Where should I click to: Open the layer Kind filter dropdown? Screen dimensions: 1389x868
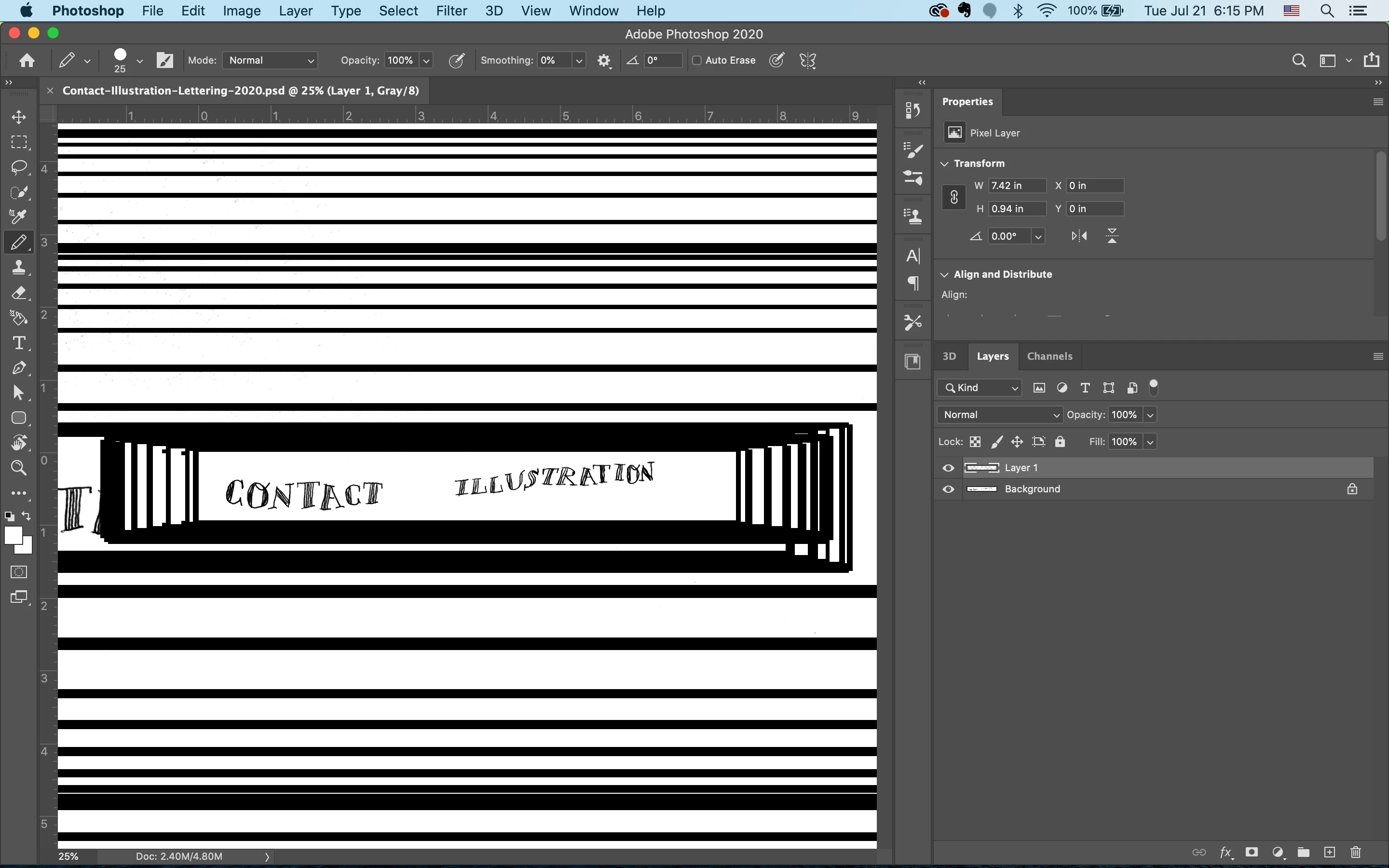980,388
